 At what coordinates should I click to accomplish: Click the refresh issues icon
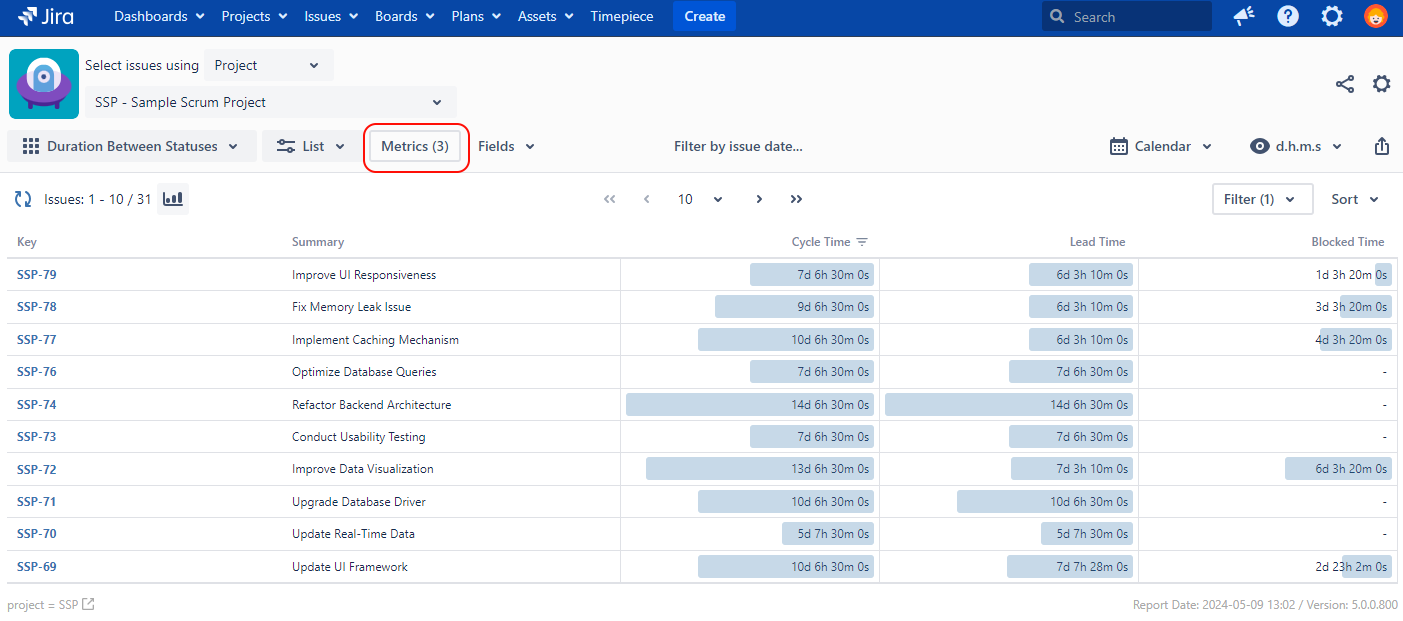[x=22, y=199]
